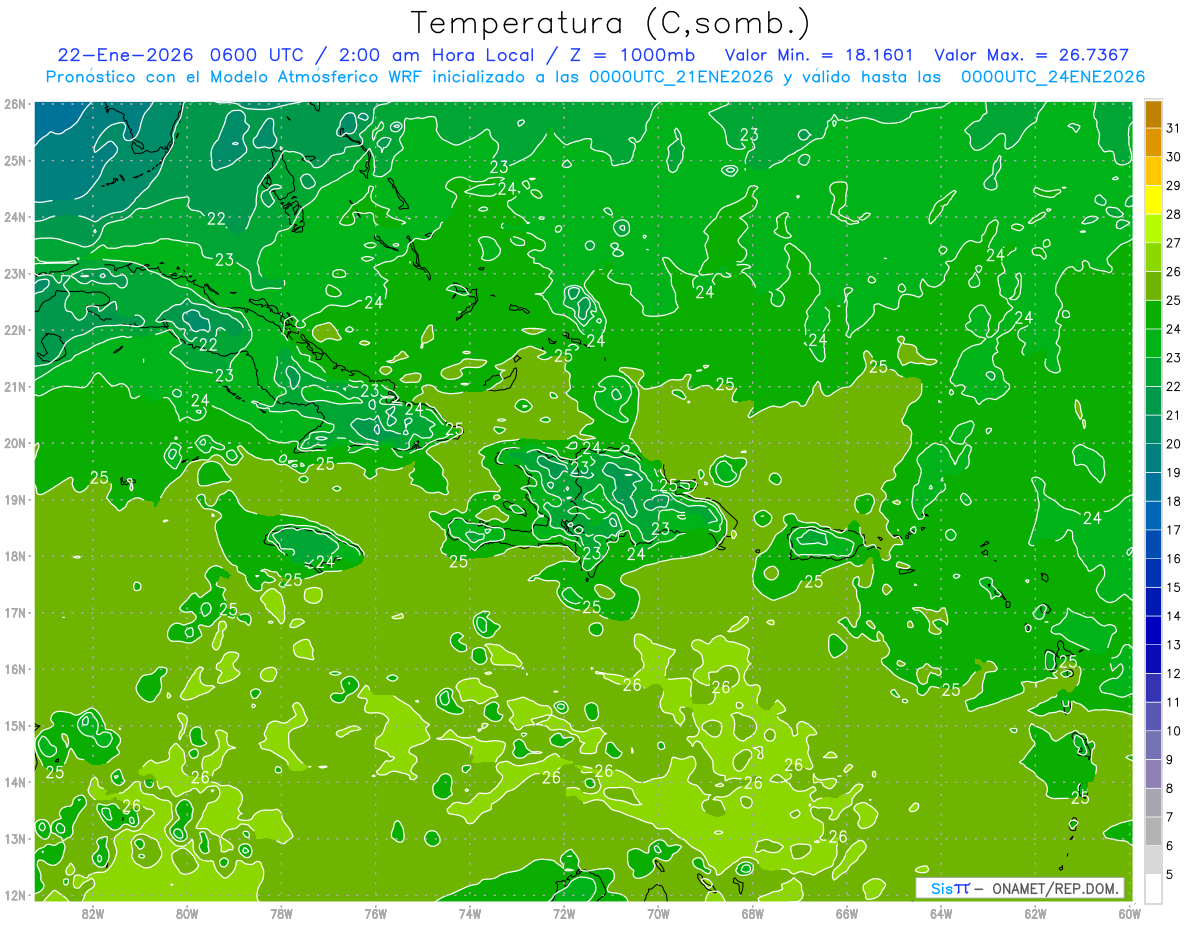Image resolution: width=1200 pixels, height=927 pixels.
Task: Click the 23N latitude axis label
Action: [x=16, y=274]
